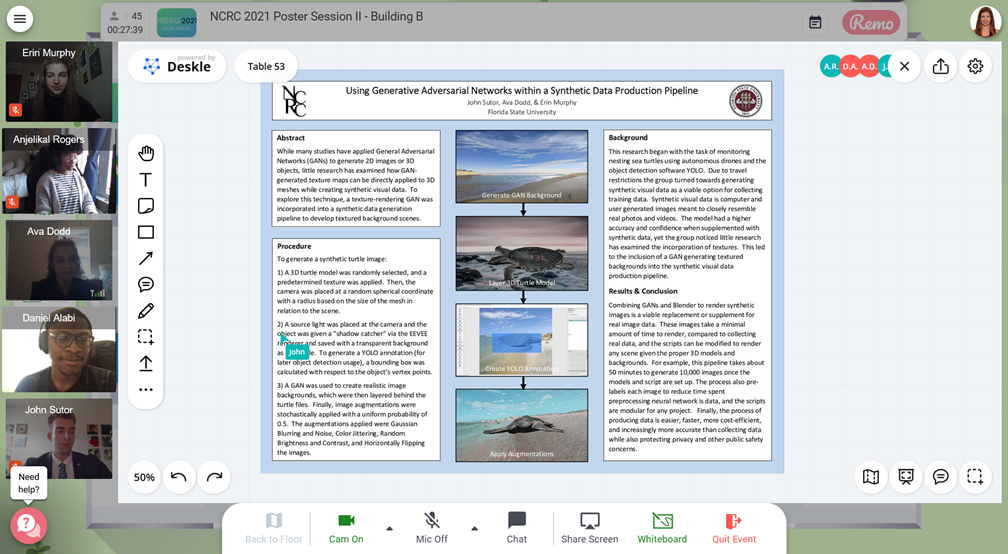Viewport: 1008px width, 554px height.
Task: Toggle the Whiteboard view off
Action: [x=662, y=527]
